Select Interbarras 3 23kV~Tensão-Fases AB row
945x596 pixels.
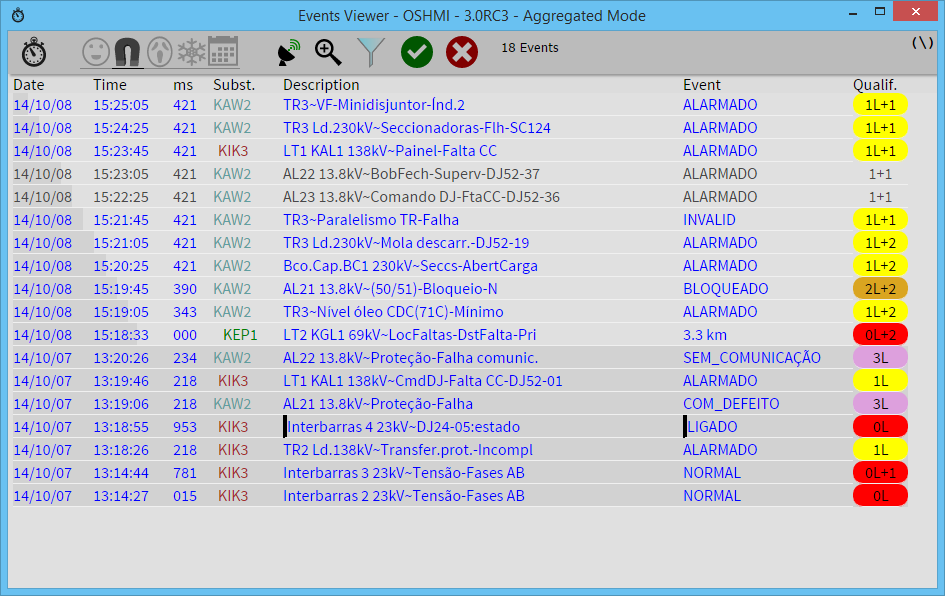pyautogui.click(x=460, y=472)
